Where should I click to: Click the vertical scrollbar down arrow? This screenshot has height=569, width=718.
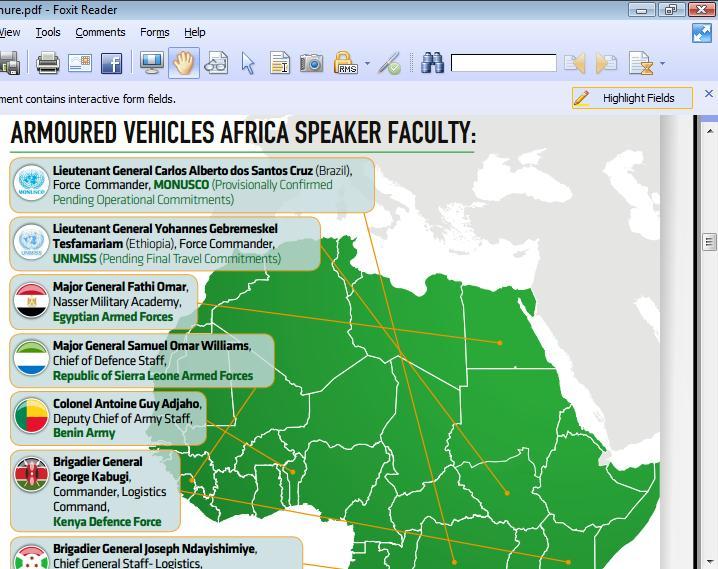pos(709,562)
